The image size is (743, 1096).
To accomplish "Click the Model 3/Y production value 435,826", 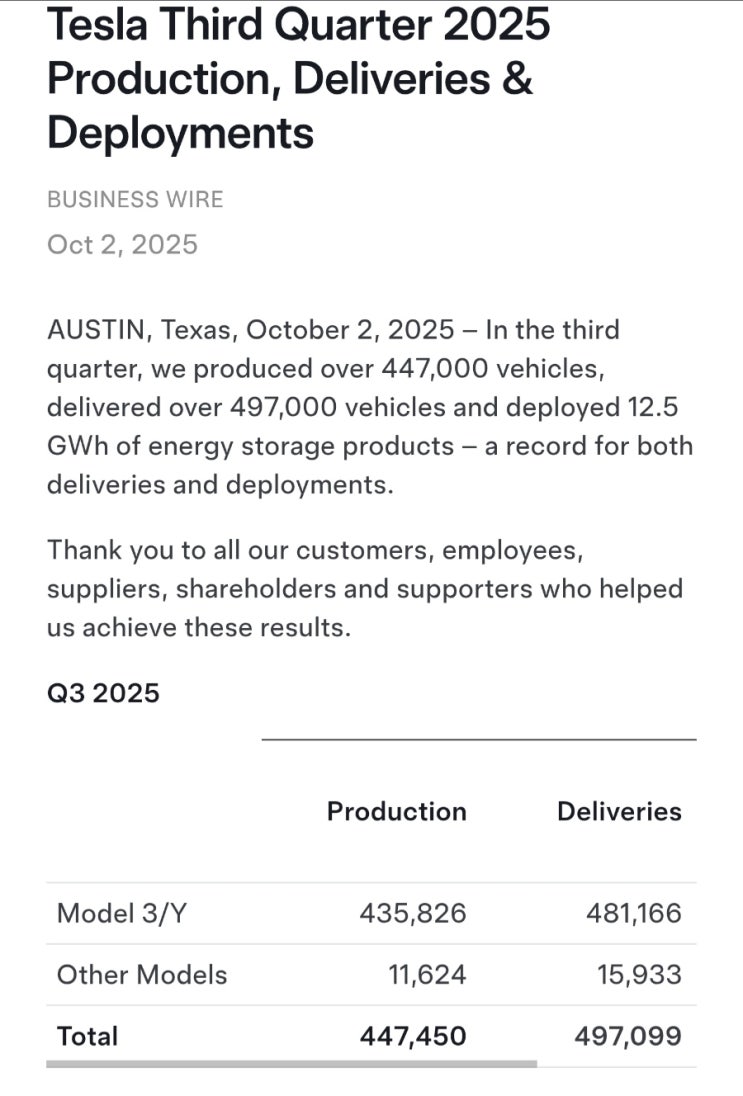I will click(413, 913).
